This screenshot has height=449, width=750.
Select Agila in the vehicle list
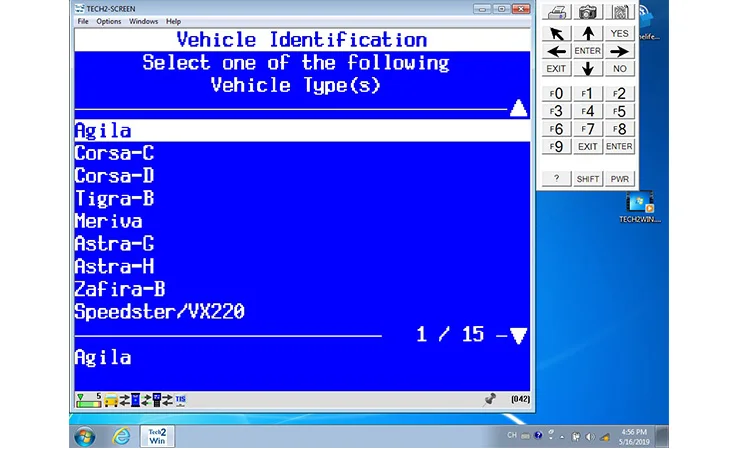[302, 131]
